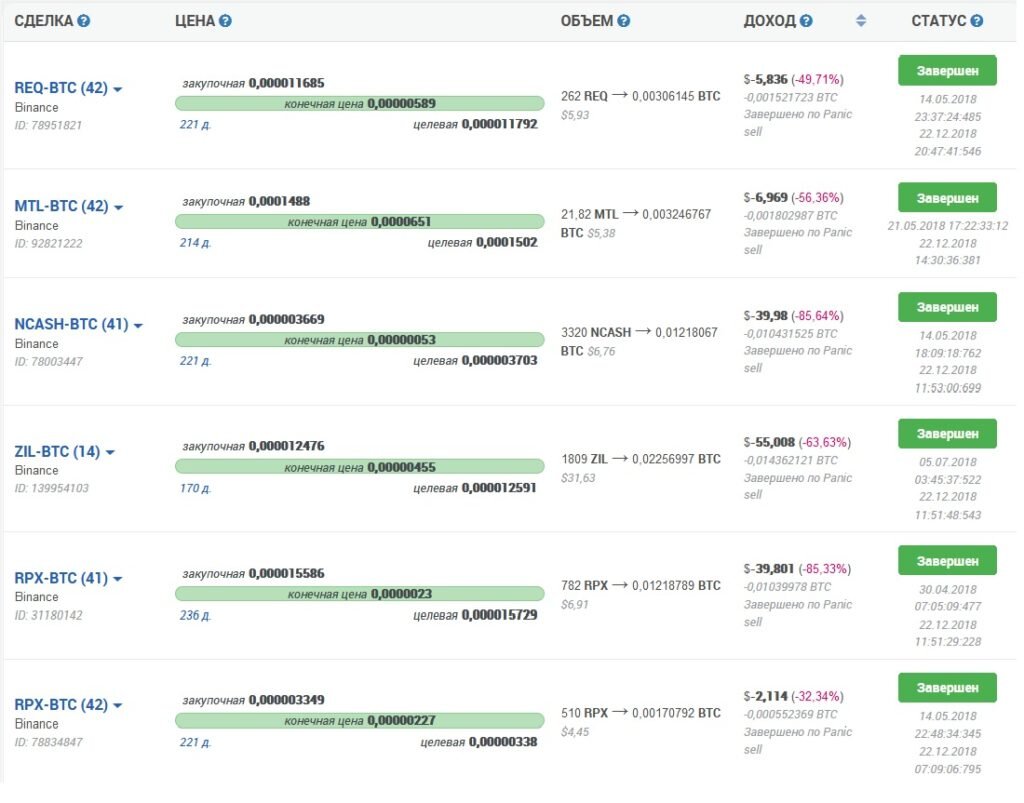Expand the REQ-BTC (42) dropdown arrow
The width and height of the screenshot is (1024, 803).
[118, 89]
